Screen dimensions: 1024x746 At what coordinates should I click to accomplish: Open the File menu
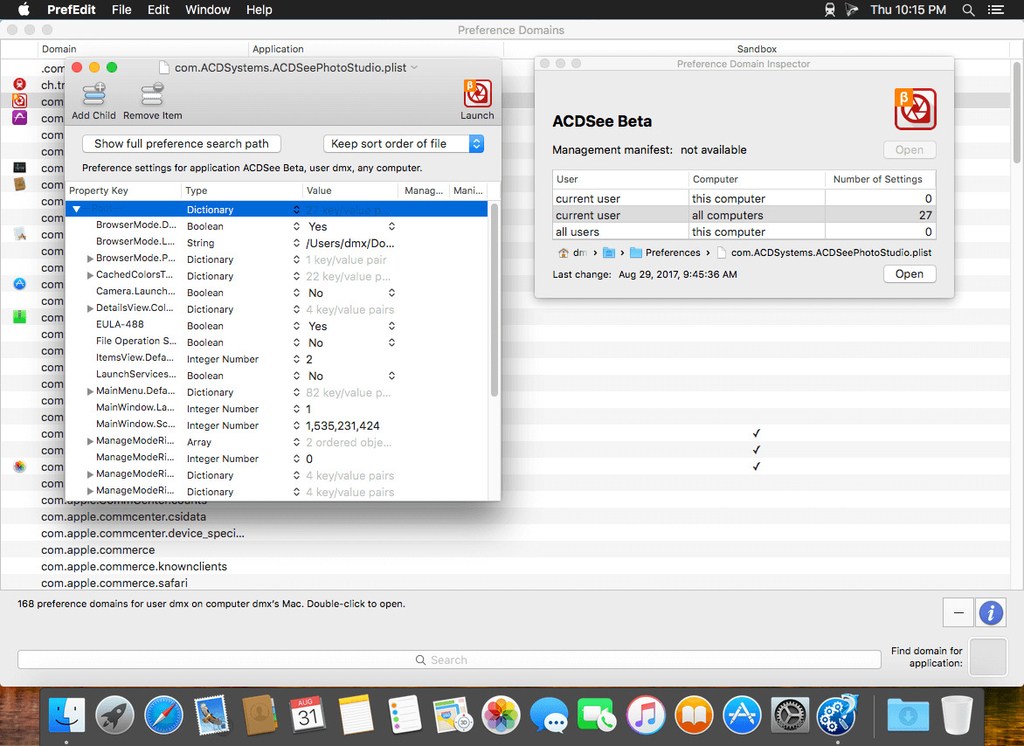[121, 10]
